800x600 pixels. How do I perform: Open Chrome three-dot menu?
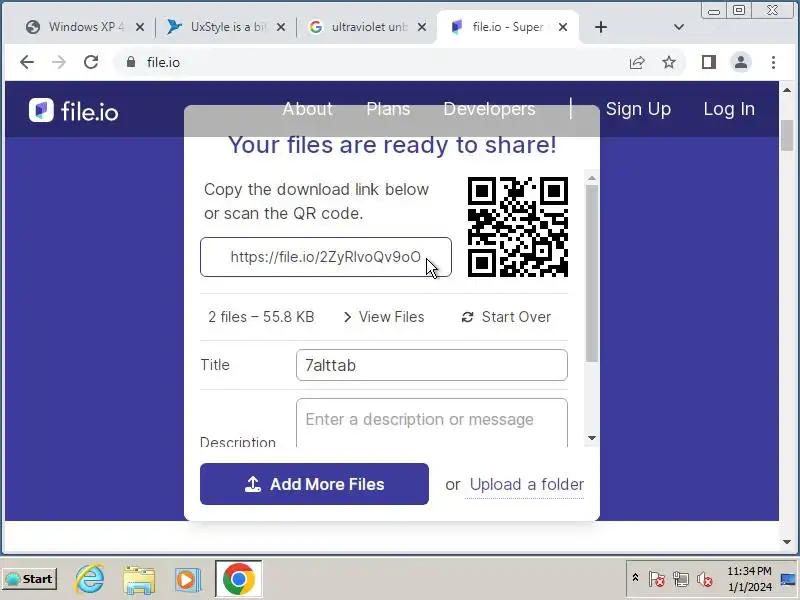[x=773, y=62]
